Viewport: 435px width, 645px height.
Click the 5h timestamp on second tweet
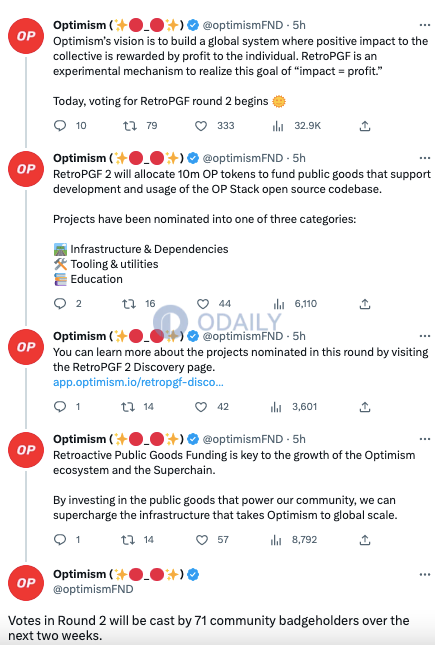click(x=299, y=158)
